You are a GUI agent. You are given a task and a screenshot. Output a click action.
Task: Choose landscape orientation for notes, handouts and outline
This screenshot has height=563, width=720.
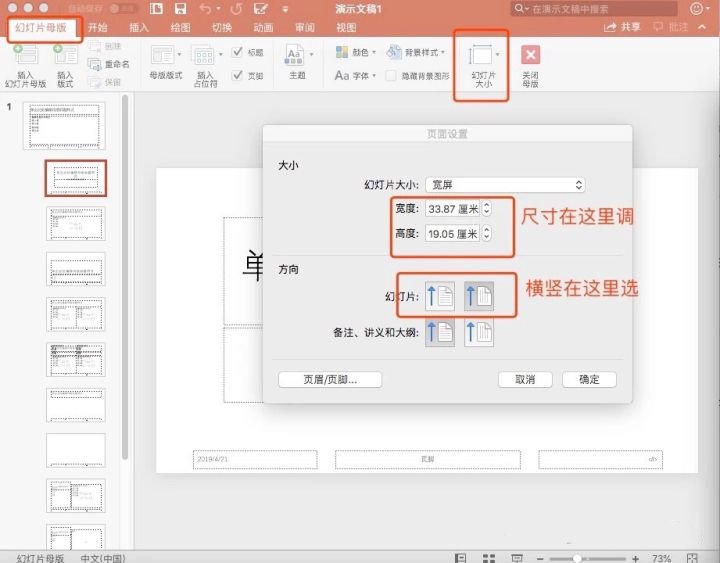[x=479, y=333]
